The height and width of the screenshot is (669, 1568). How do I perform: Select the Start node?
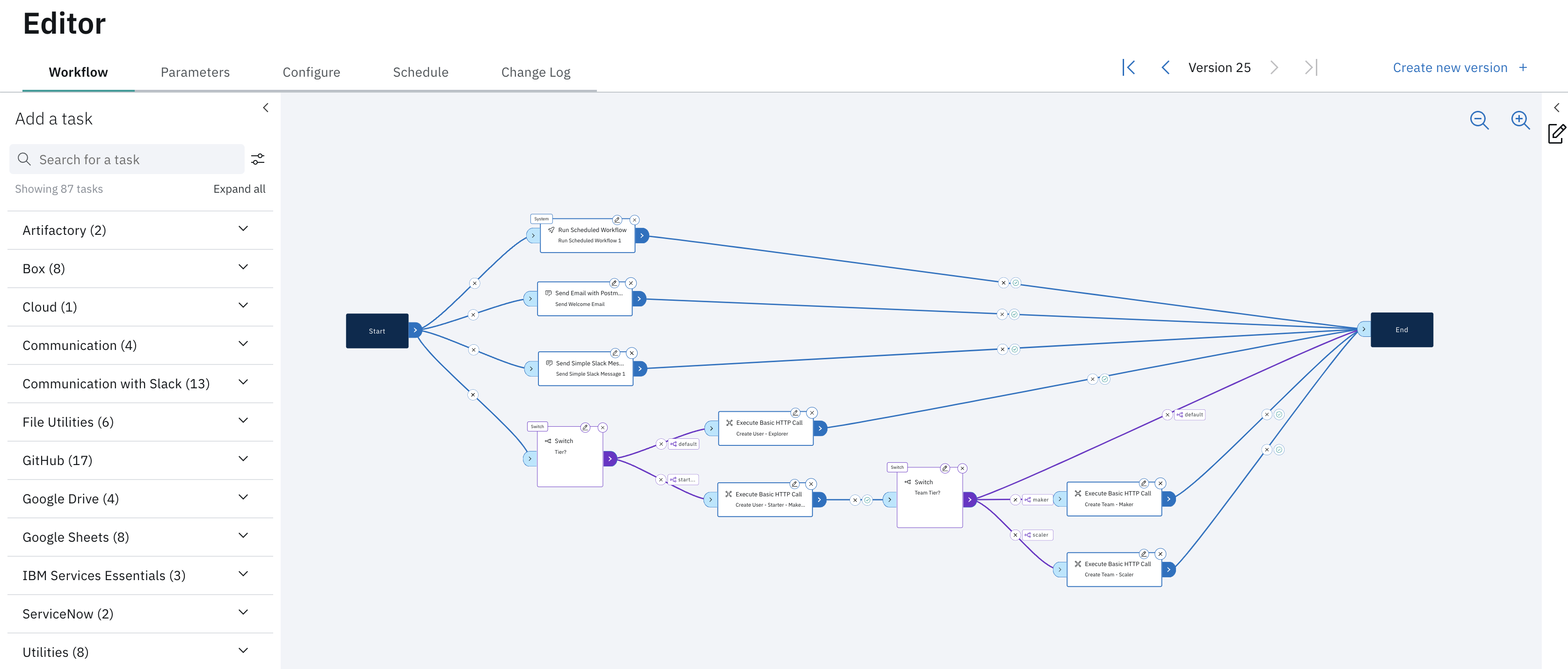coord(377,331)
